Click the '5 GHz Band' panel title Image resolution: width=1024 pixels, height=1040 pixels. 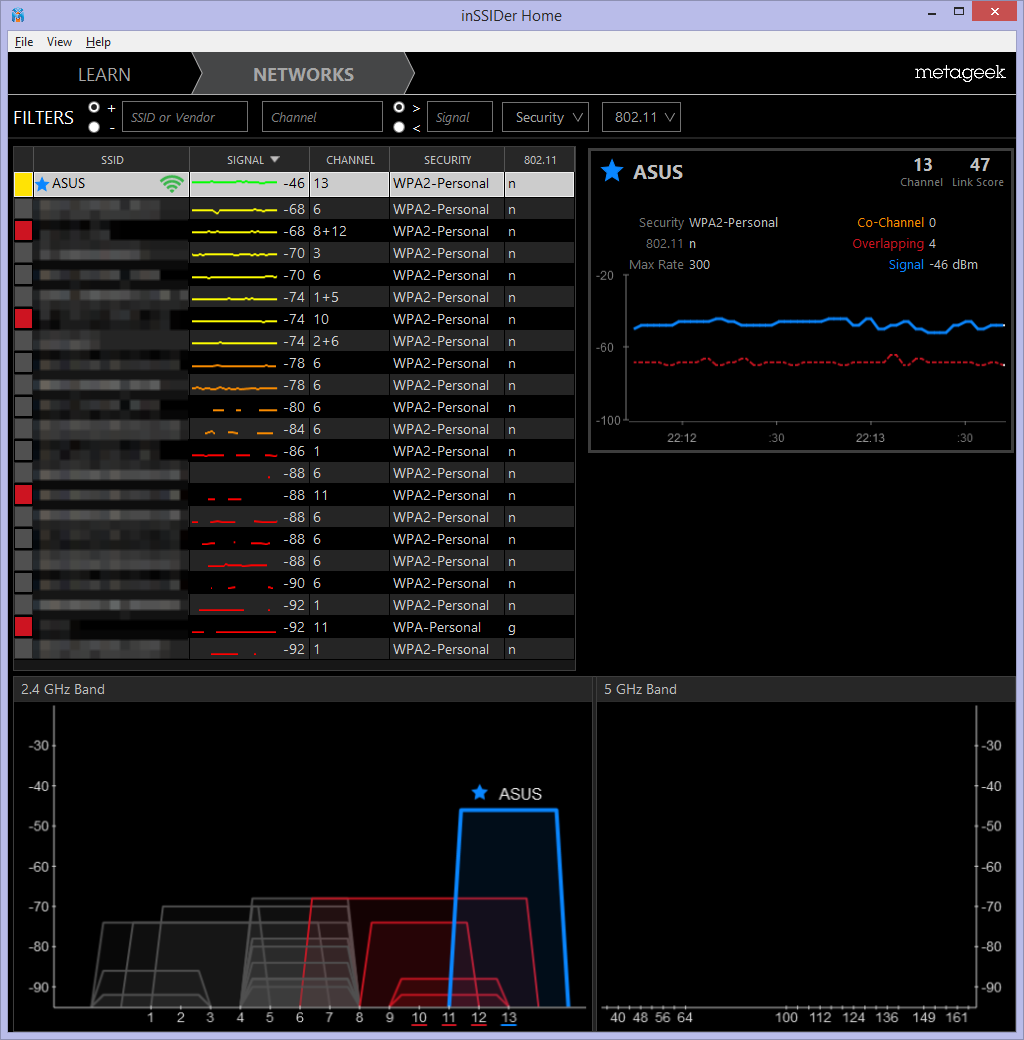click(640, 689)
